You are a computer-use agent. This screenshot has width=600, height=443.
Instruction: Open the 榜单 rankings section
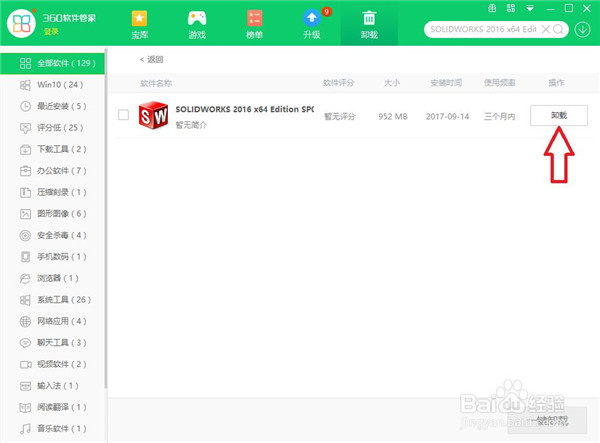pyautogui.click(x=254, y=24)
